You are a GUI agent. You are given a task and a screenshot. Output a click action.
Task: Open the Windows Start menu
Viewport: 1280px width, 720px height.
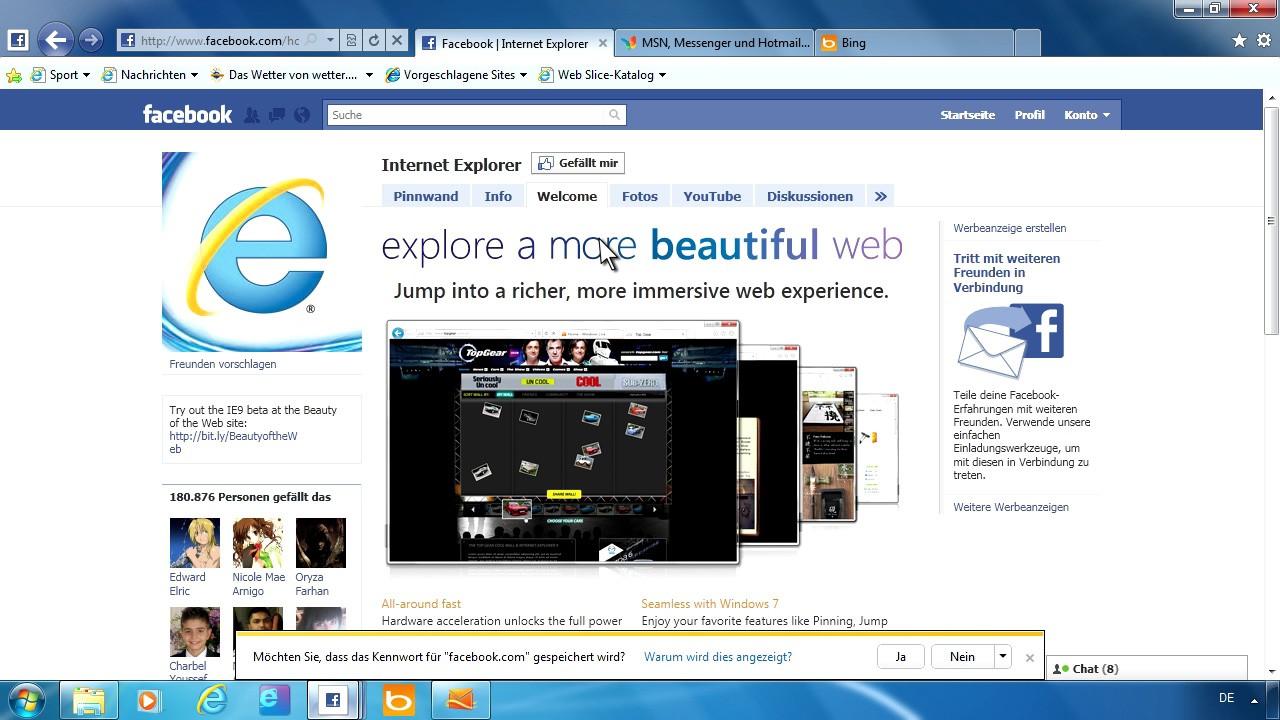coord(27,699)
